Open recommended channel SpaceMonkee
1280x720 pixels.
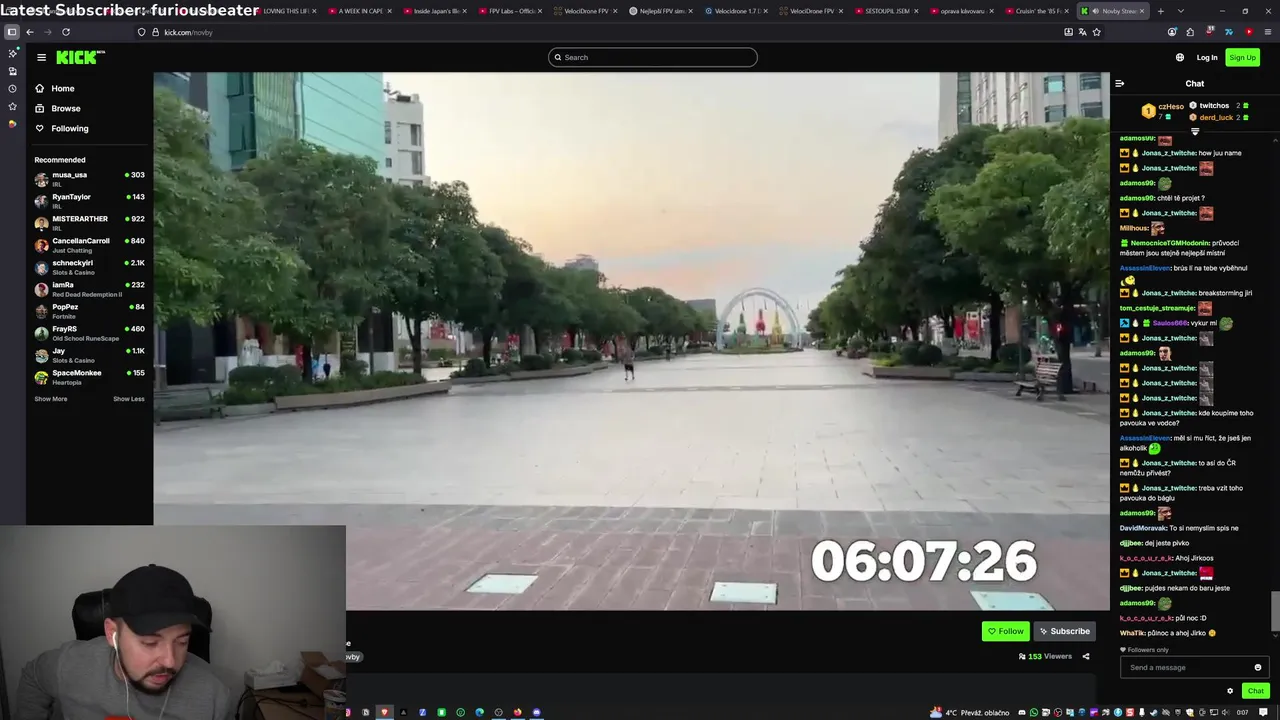89,376
